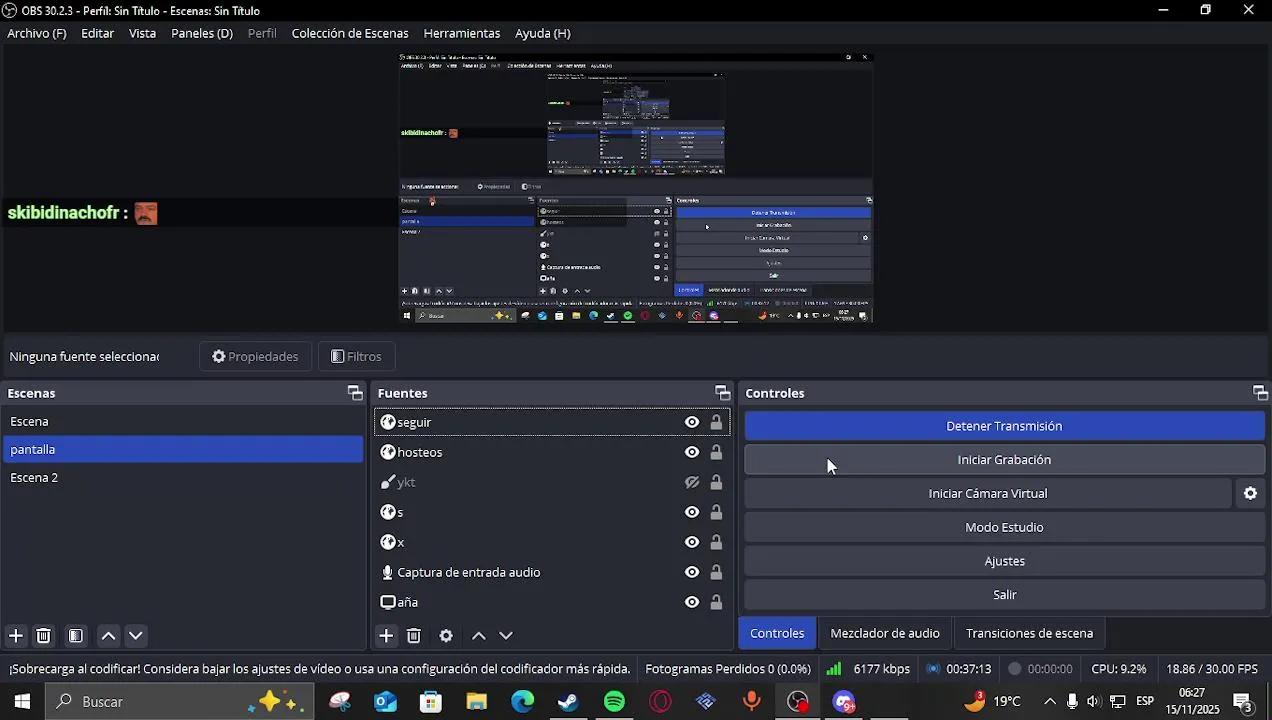Click the Propiedades button
This screenshot has width=1272, height=720.
pyautogui.click(x=255, y=357)
